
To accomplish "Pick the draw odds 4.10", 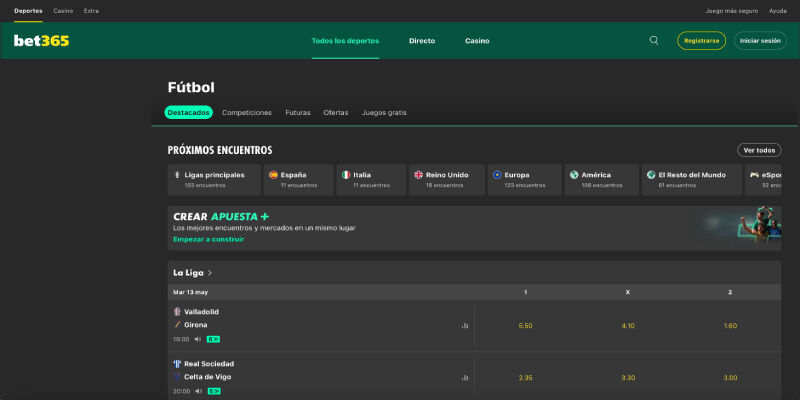I will coord(628,326).
